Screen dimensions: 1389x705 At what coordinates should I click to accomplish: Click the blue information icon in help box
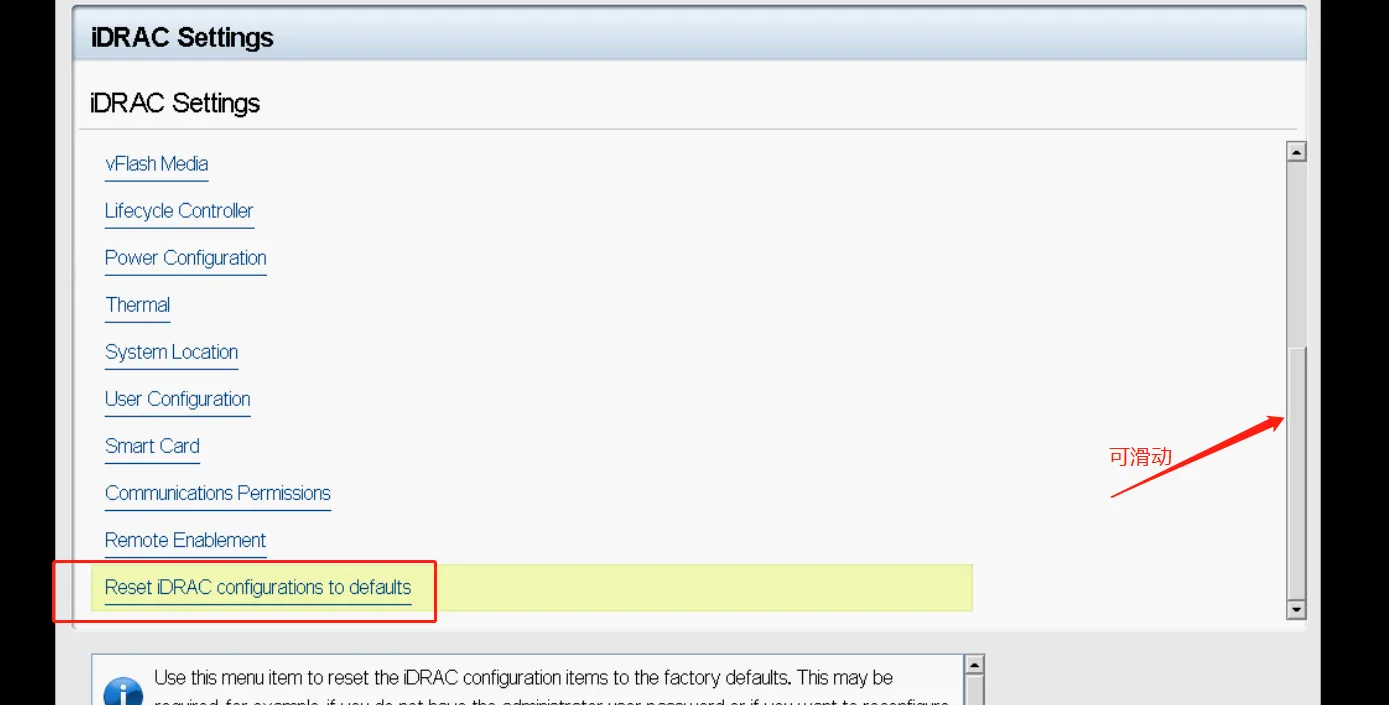pos(123,693)
